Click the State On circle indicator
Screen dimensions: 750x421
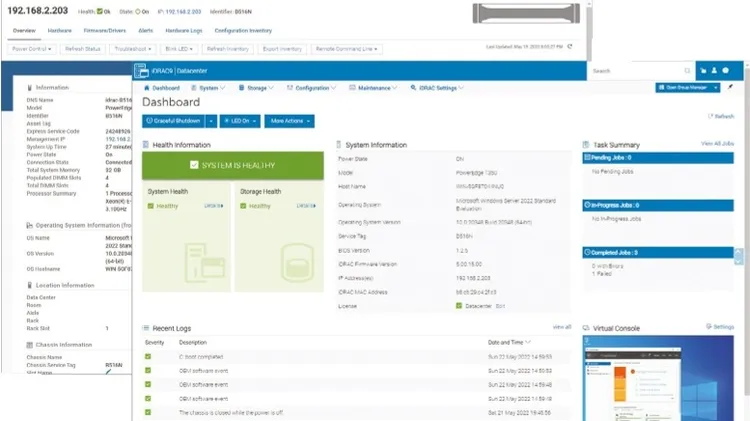click(x=137, y=11)
